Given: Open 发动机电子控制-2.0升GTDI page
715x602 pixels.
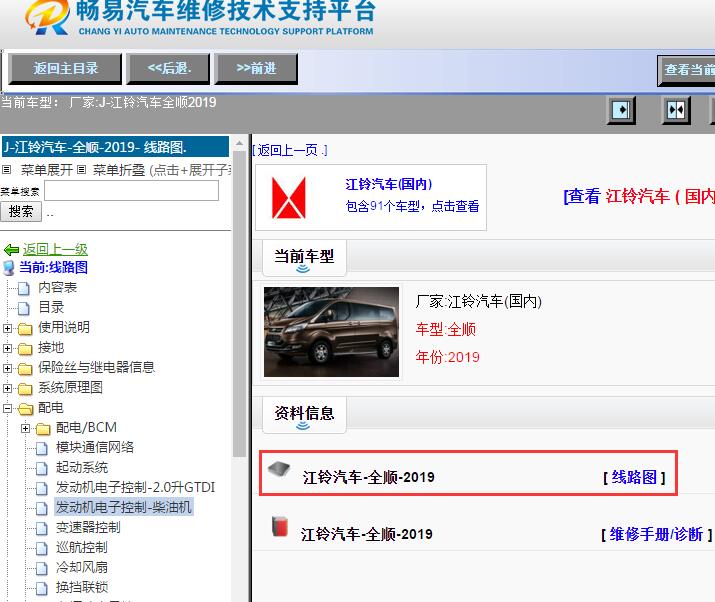Looking at the screenshot, I should tap(135, 487).
